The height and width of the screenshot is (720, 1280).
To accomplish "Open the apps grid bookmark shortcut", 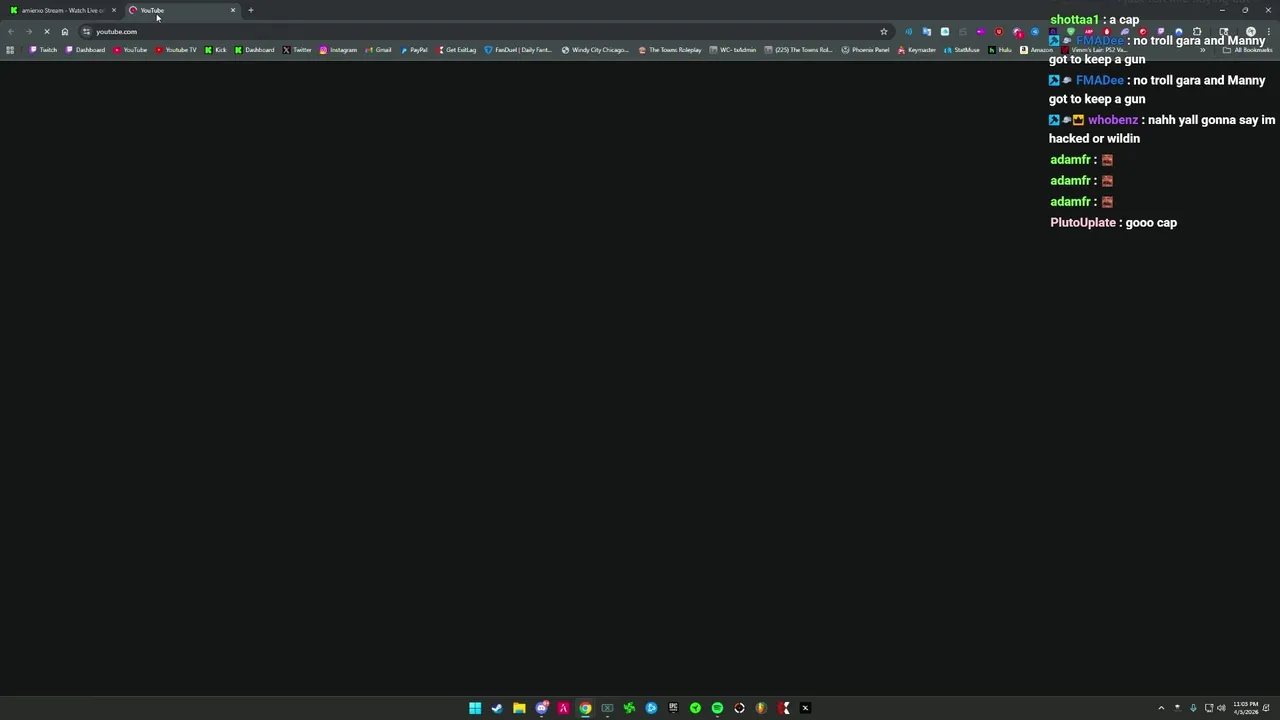I will pos(10,50).
